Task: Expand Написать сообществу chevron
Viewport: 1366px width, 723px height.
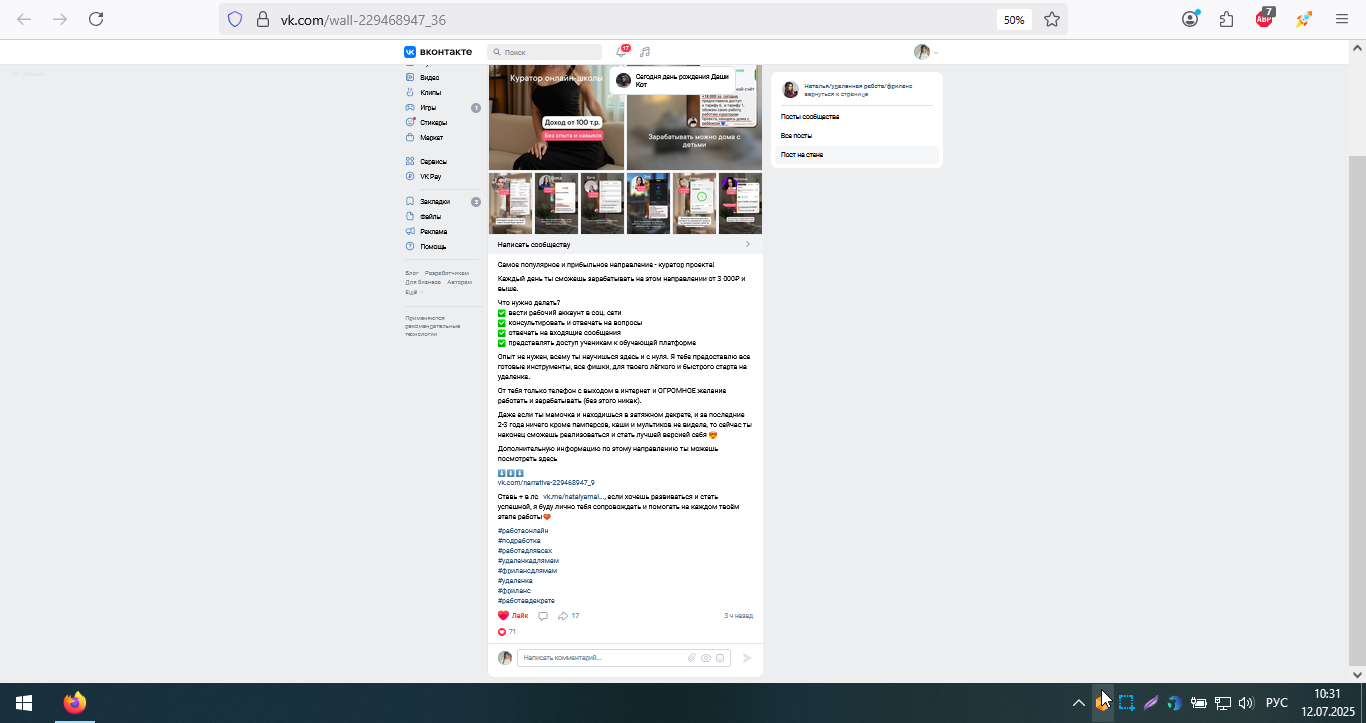Action: point(747,244)
